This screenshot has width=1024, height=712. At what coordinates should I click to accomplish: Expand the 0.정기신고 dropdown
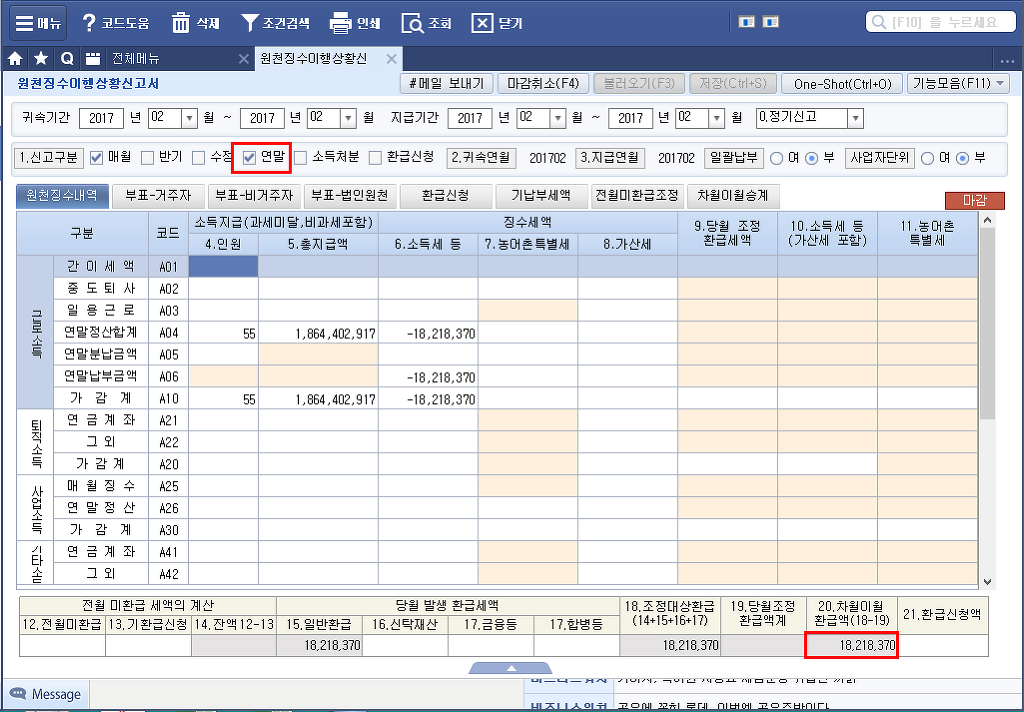[854, 118]
